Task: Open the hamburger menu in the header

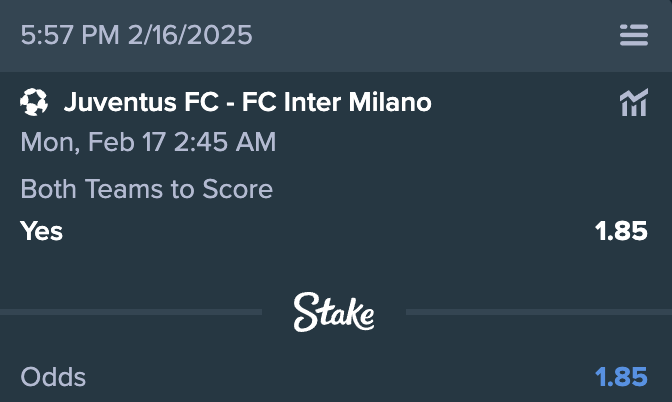Action: coord(633,36)
